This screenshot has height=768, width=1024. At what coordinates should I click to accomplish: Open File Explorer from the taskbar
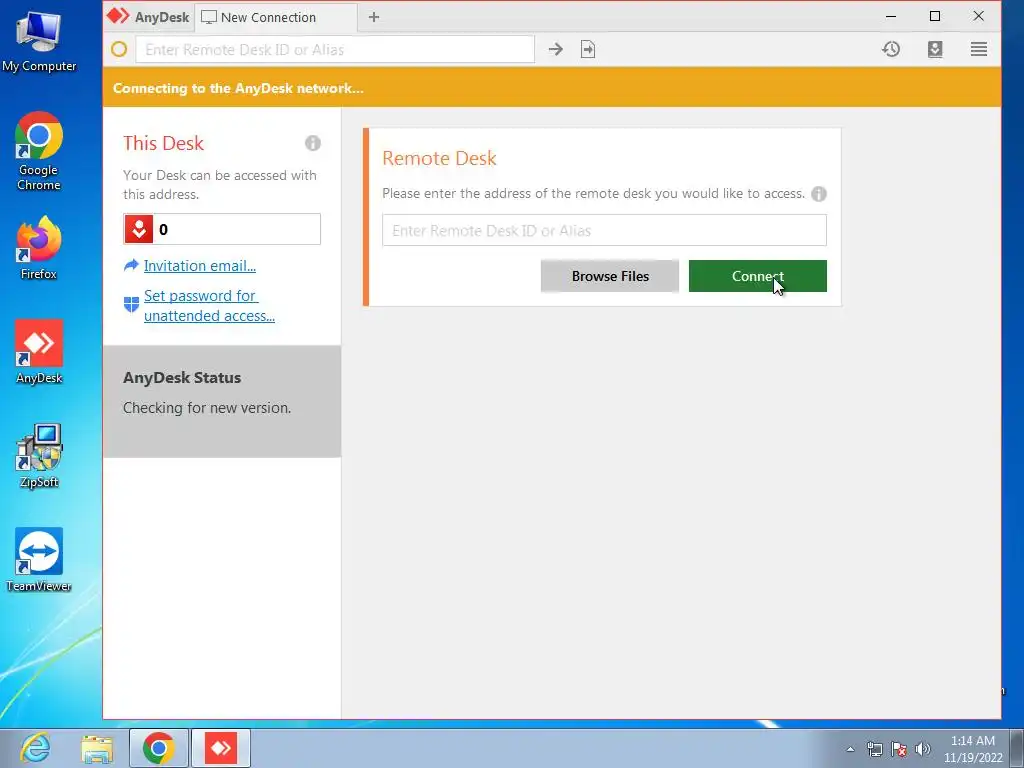[97, 748]
